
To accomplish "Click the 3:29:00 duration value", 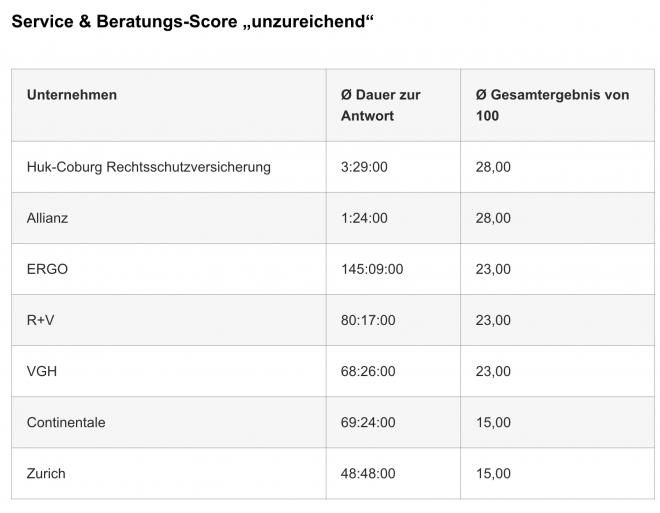I will [x=364, y=167].
